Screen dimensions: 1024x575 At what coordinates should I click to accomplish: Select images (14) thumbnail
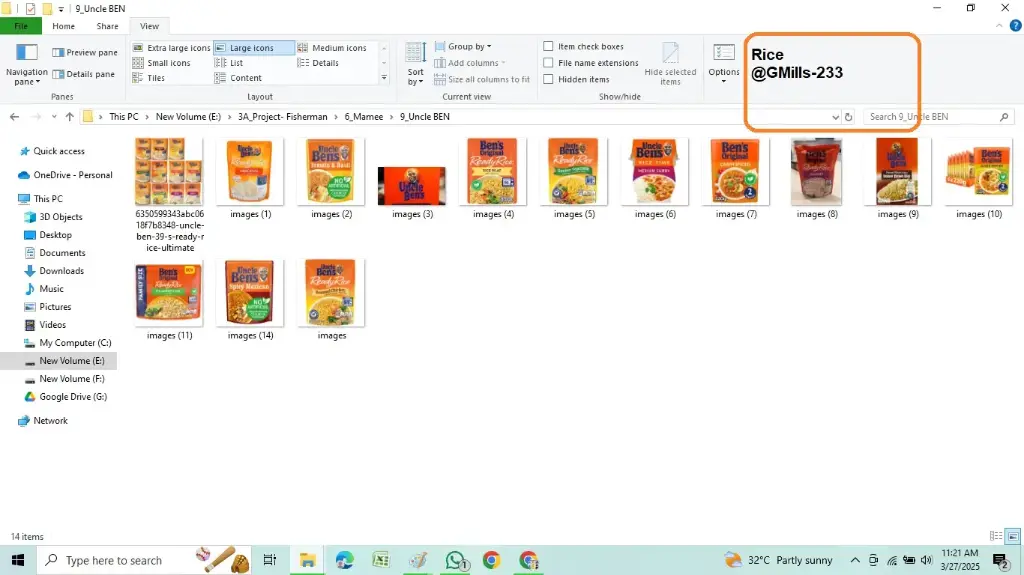click(249, 293)
